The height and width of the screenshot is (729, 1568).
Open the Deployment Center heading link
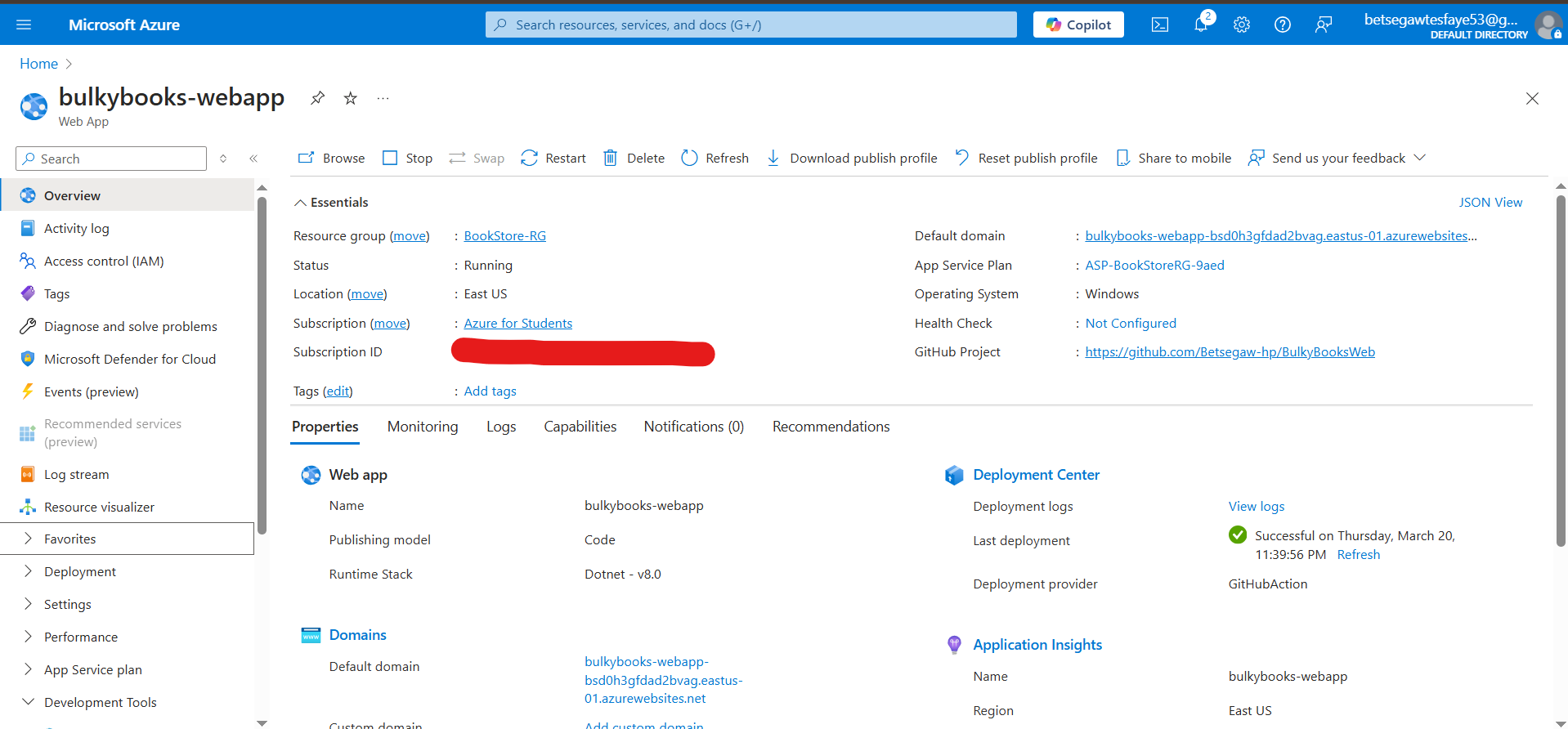1036,475
